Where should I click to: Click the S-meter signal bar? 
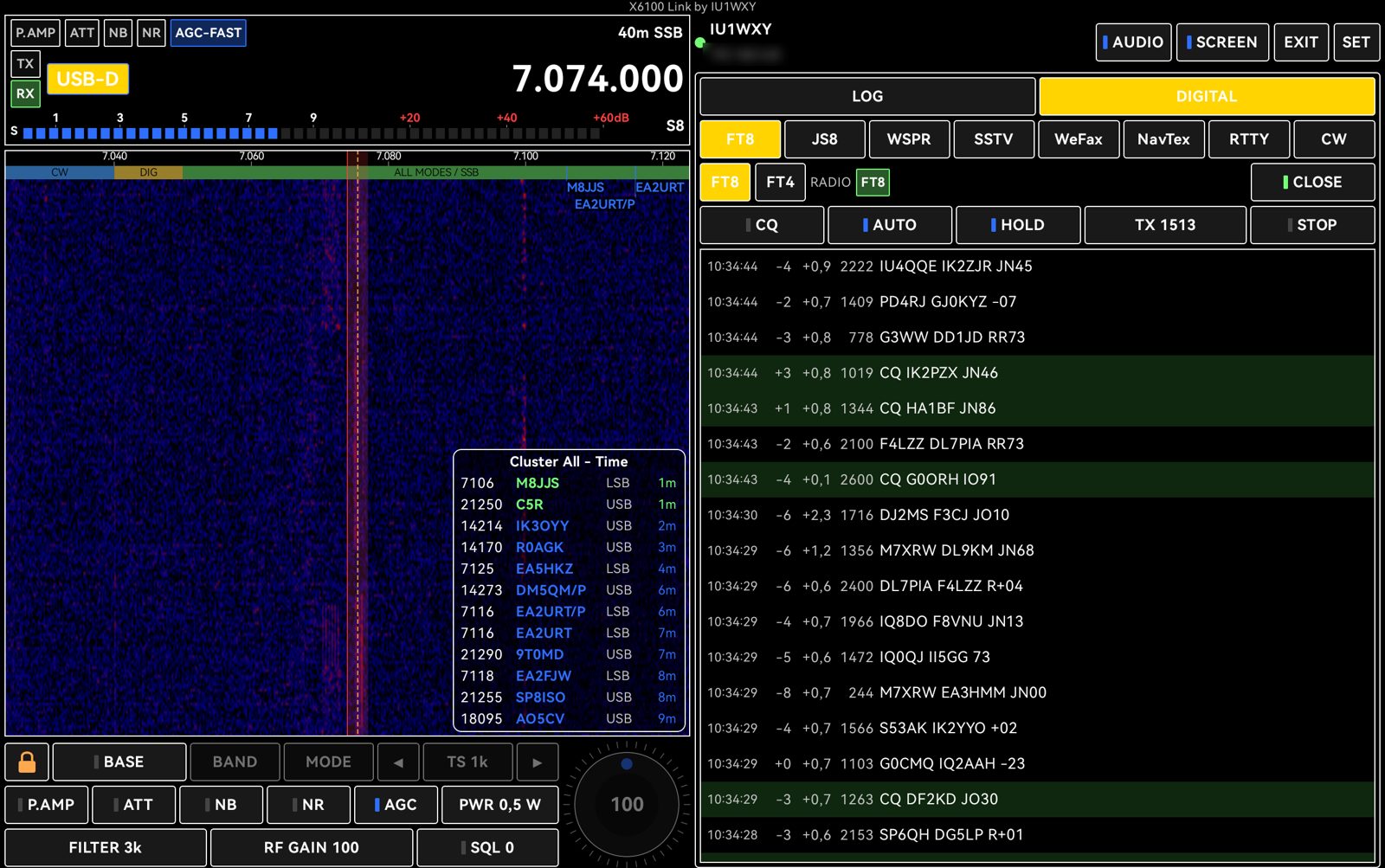[x=312, y=133]
